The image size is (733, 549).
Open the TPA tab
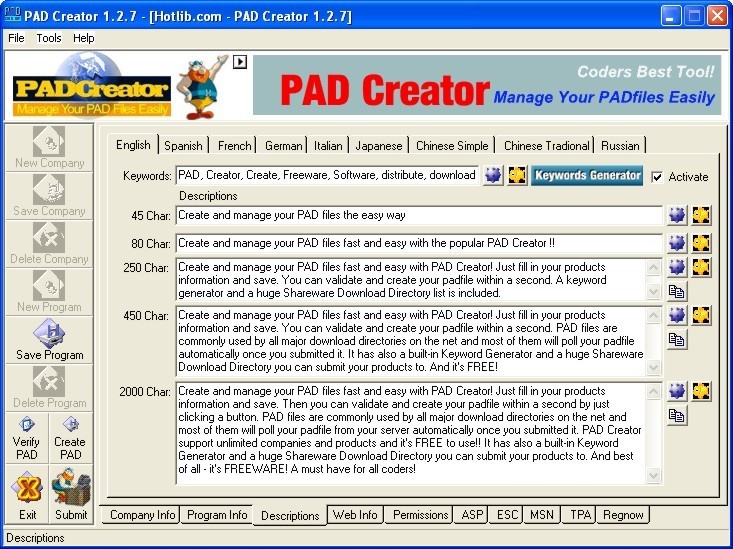click(580, 515)
